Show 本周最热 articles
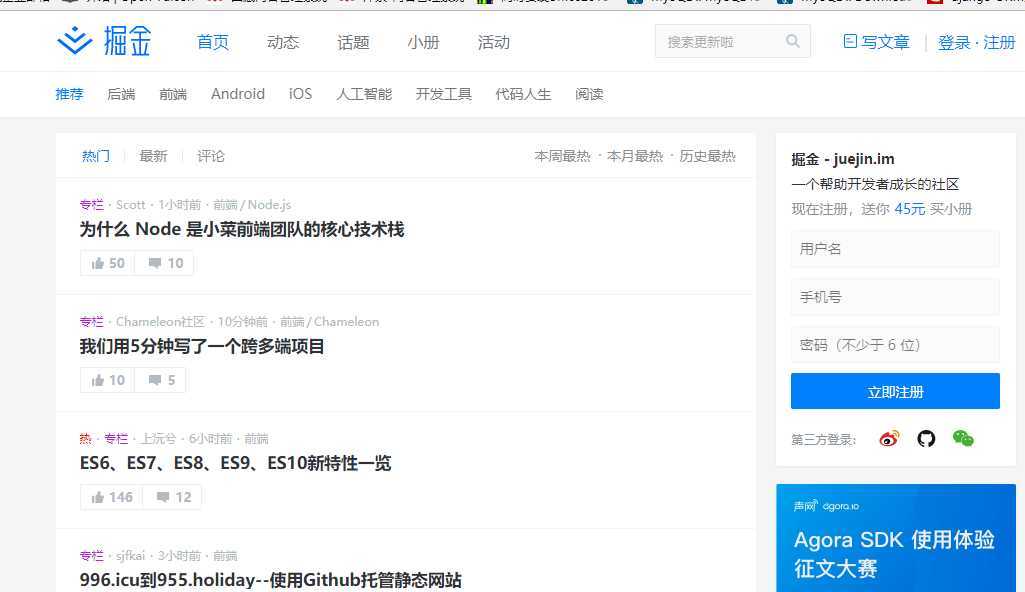The image size is (1025, 592). point(562,156)
